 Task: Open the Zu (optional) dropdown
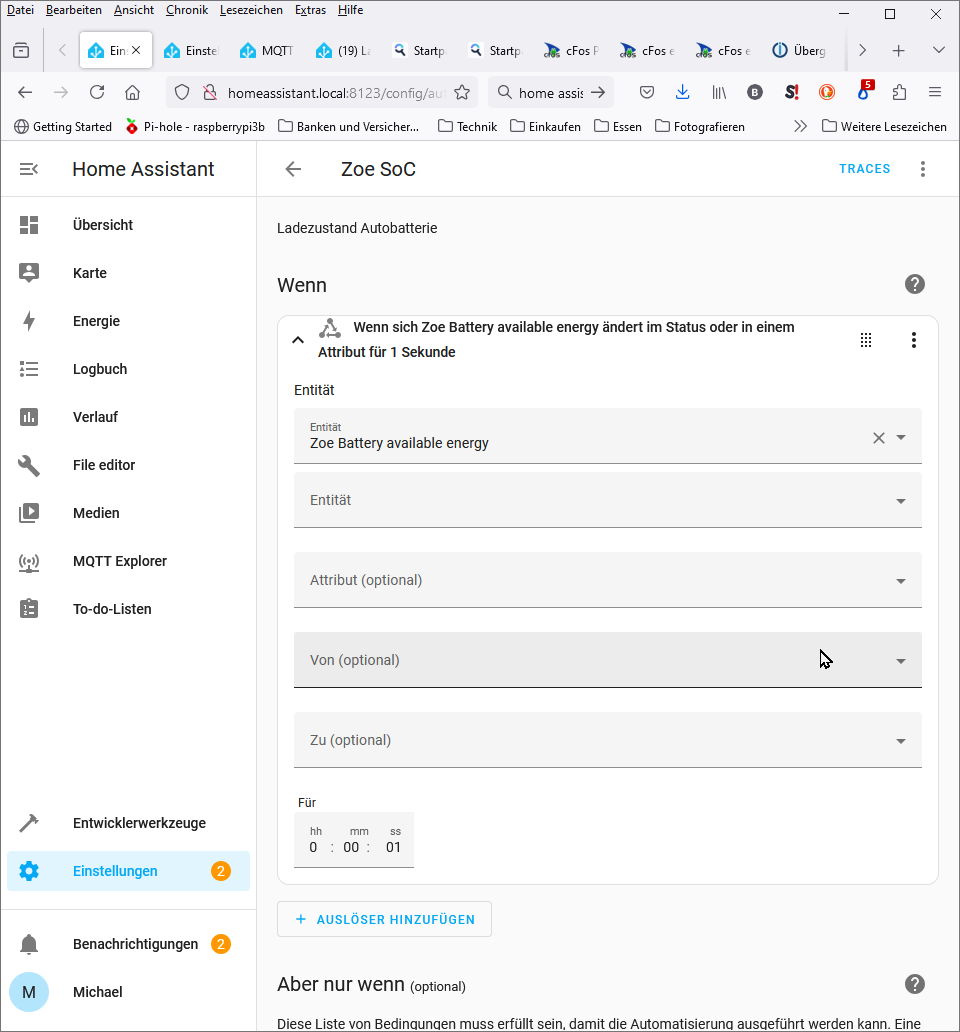pos(607,740)
